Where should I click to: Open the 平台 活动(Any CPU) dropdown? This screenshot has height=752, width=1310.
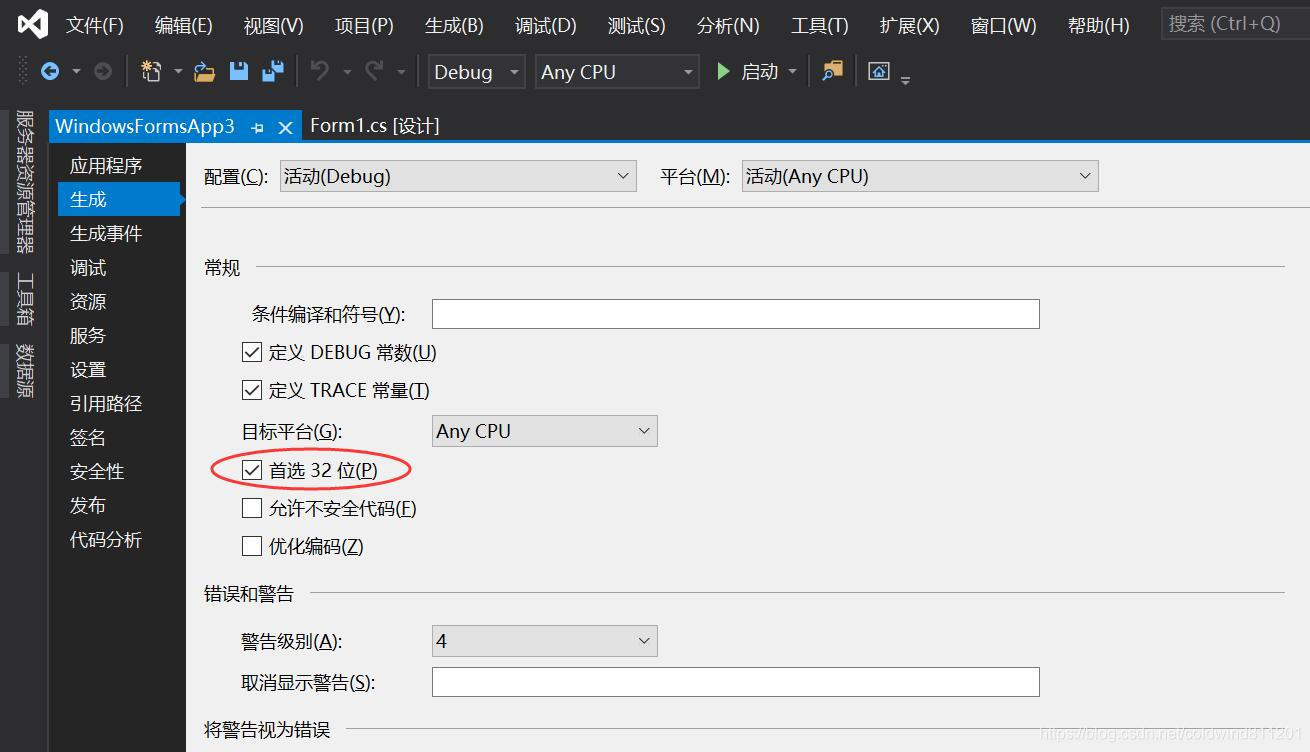coord(920,176)
